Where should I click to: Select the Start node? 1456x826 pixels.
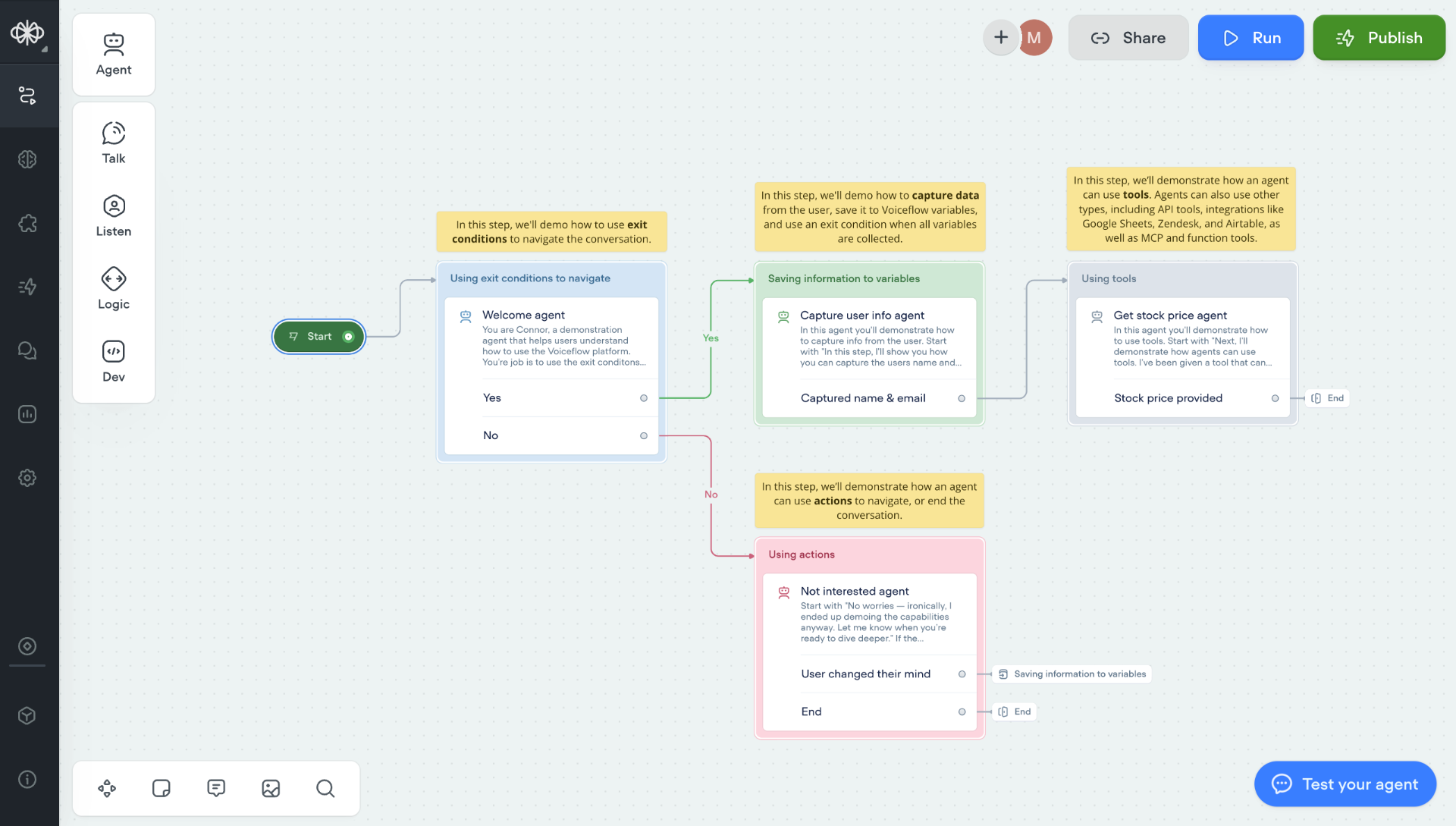click(x=319, y=337)
